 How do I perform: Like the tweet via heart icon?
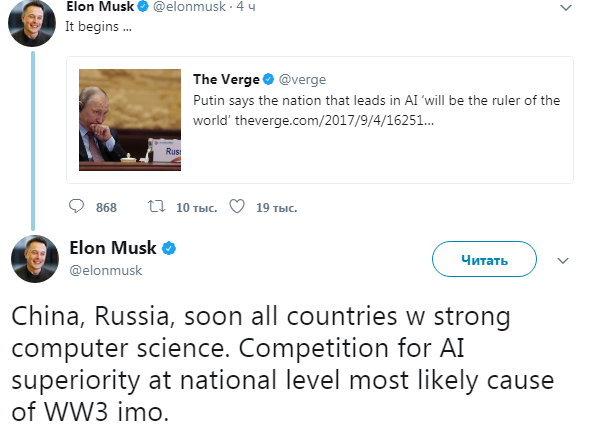[237, 207]
